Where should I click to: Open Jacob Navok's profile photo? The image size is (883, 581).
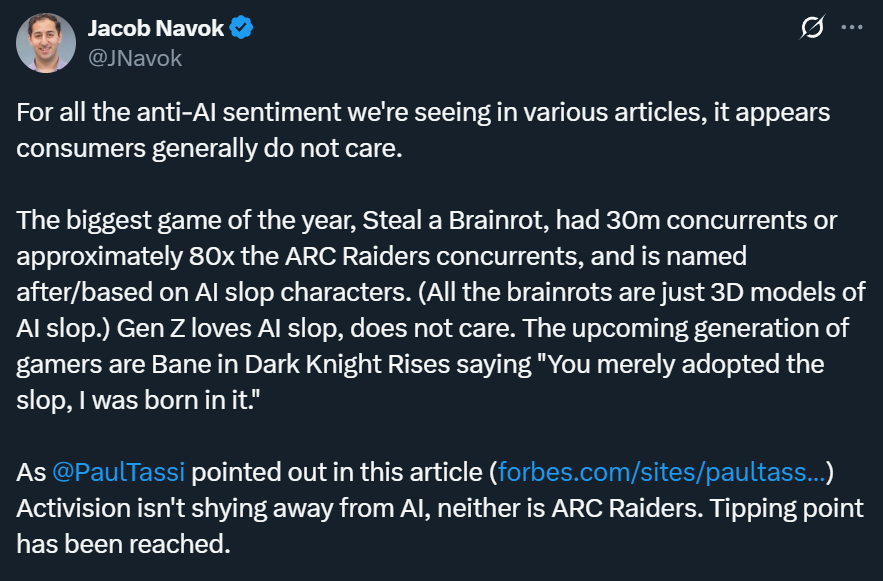[x=46, y=43]
